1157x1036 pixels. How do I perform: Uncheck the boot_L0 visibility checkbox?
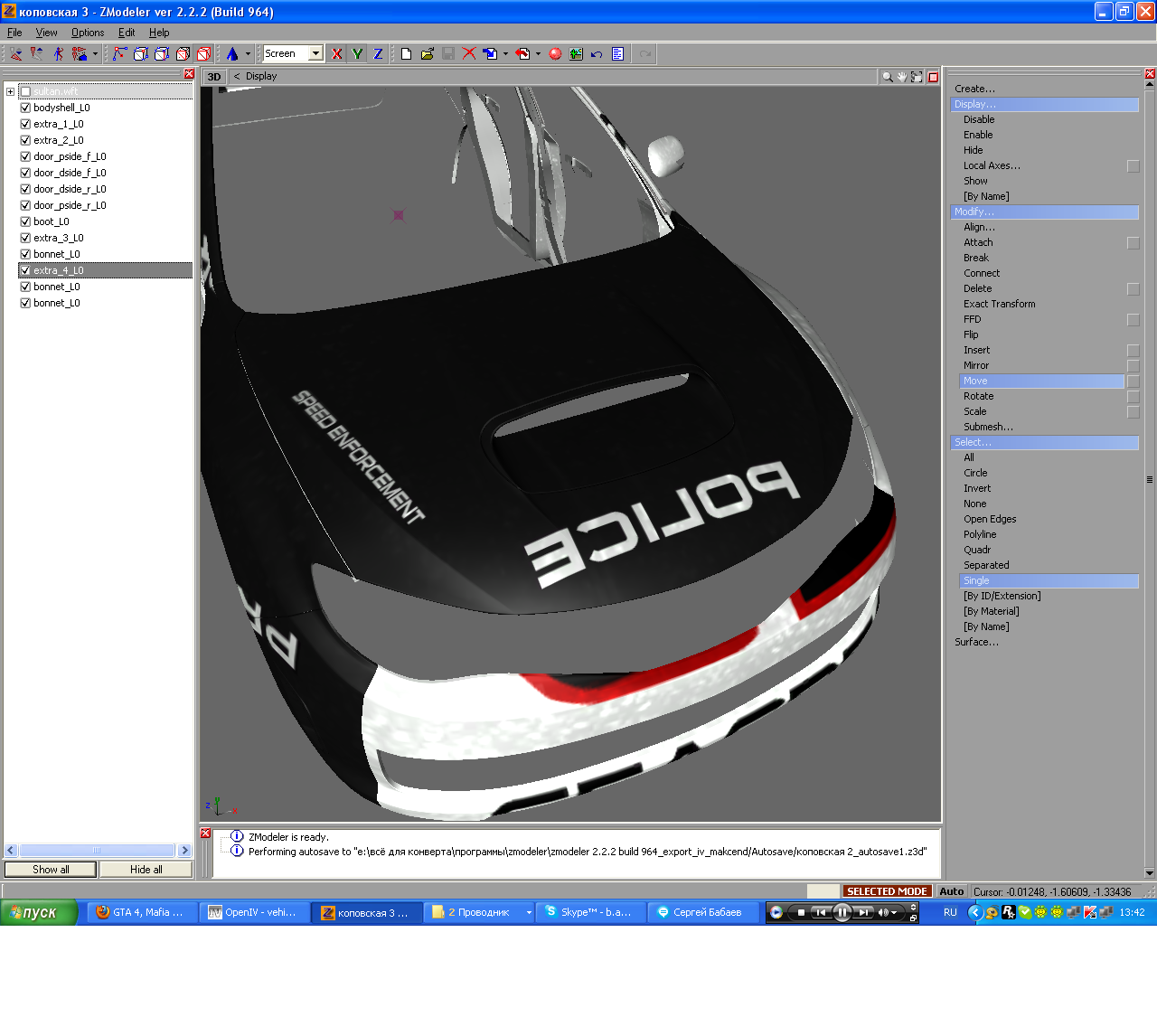(25, 221)
